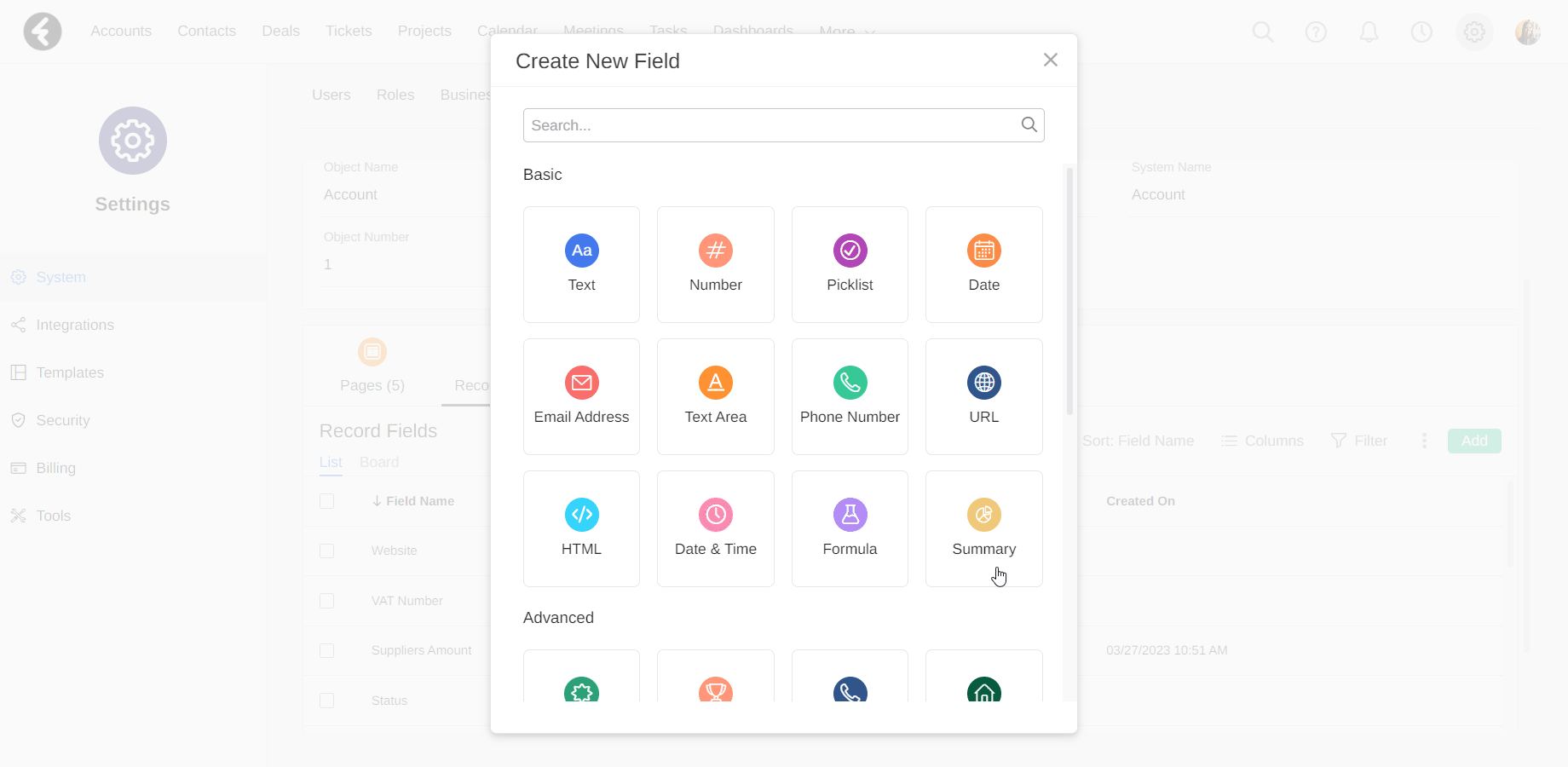Pick the HTML field type
1568x767 pixels.
point(581,528)
